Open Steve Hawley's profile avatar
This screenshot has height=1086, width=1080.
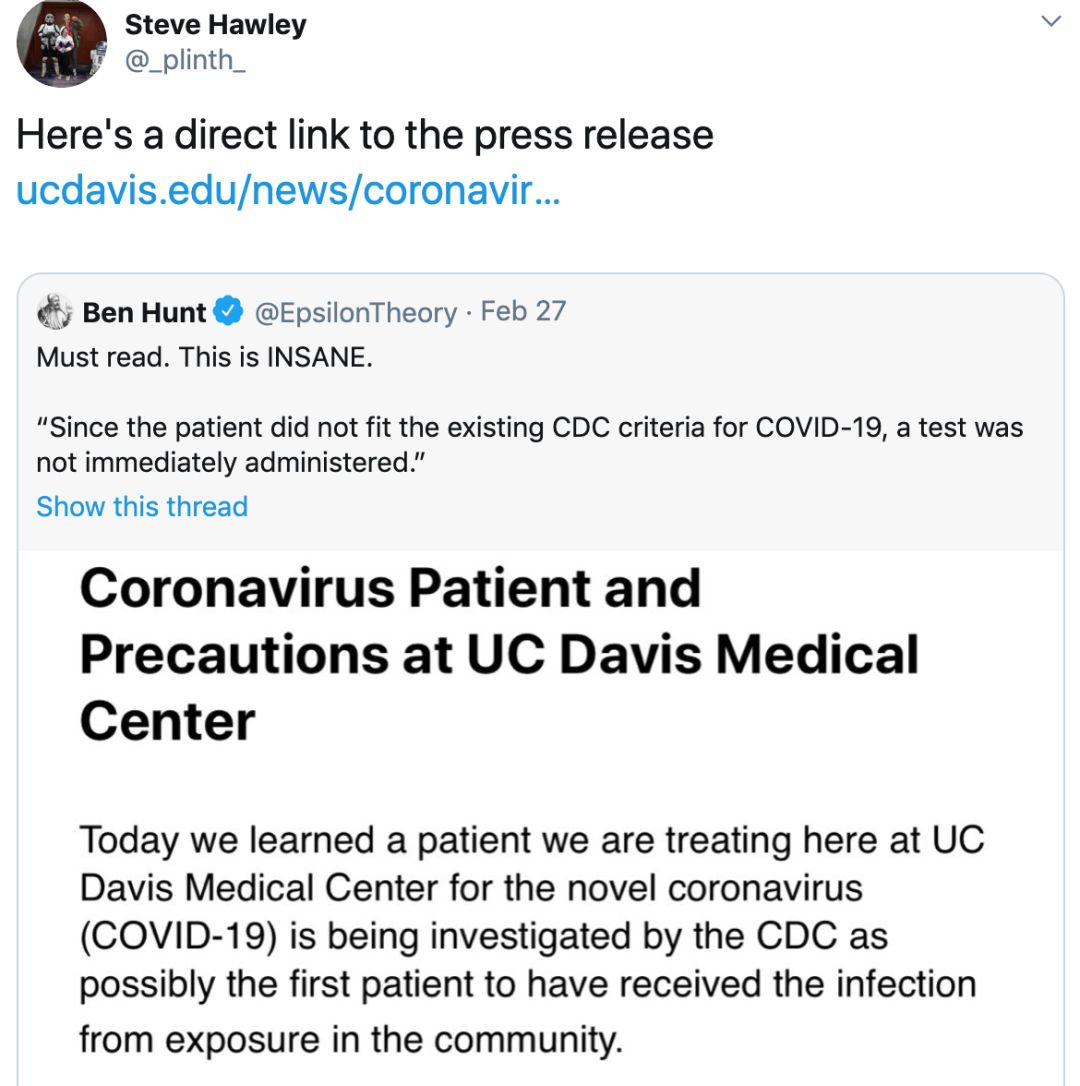pyautogui.click(x=62, y=43)
